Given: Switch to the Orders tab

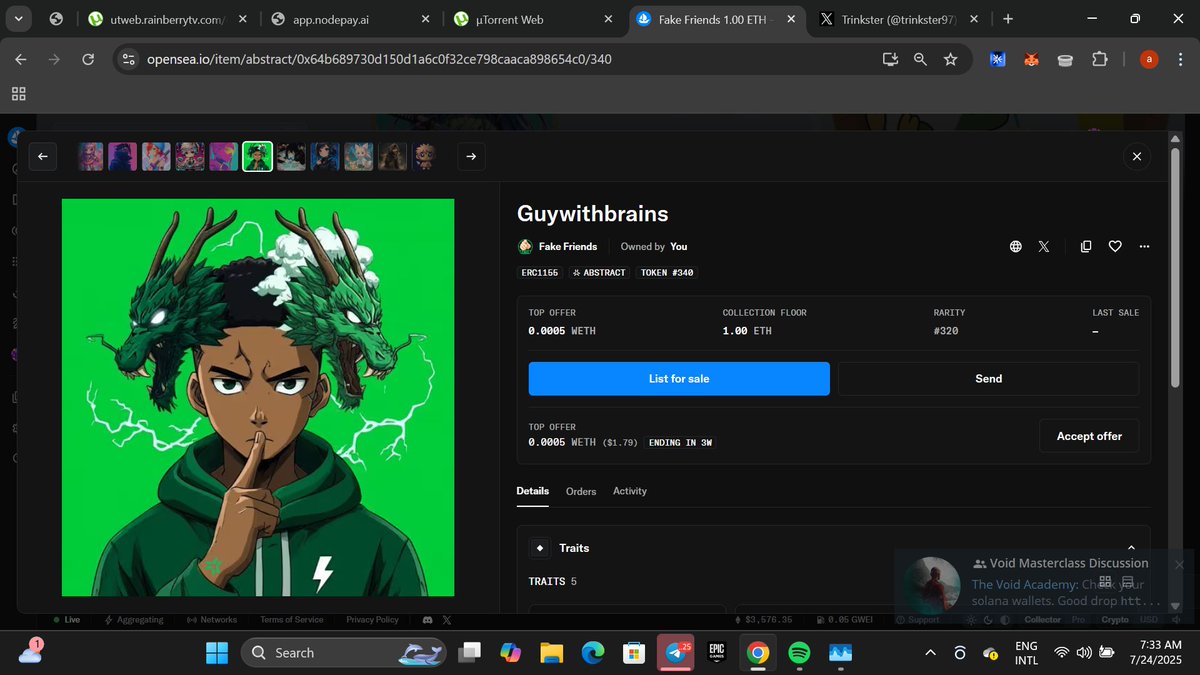Looking at the screenshot, I should 581,491.
